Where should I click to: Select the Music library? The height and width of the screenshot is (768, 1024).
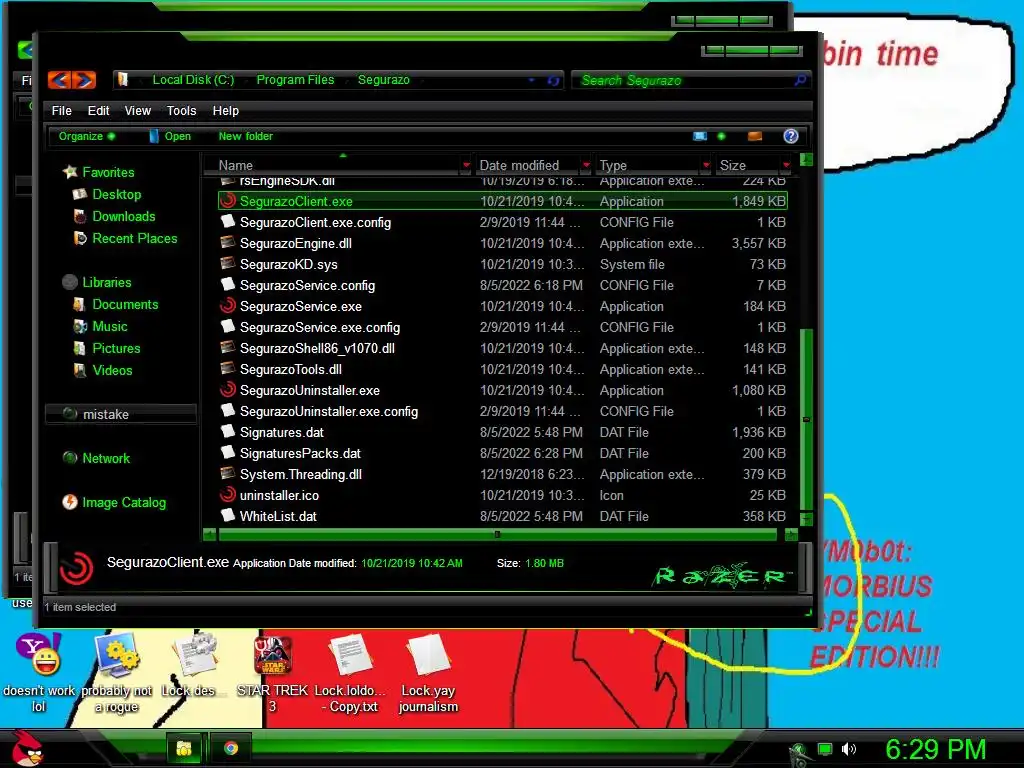click(110, 327)
